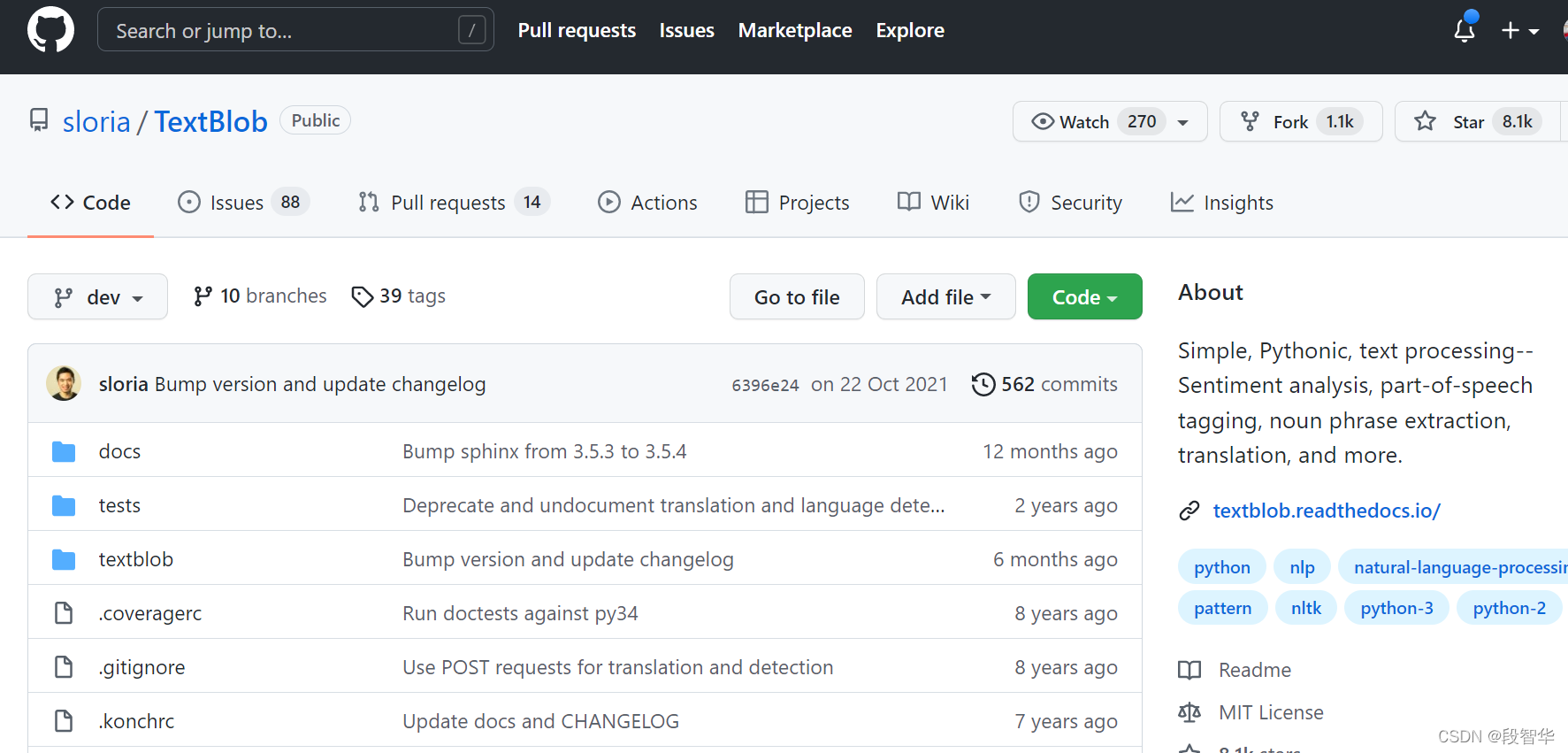Screen dimensions: 1568x753
Task: Open the tests folder
Action: tap(119, 505)
